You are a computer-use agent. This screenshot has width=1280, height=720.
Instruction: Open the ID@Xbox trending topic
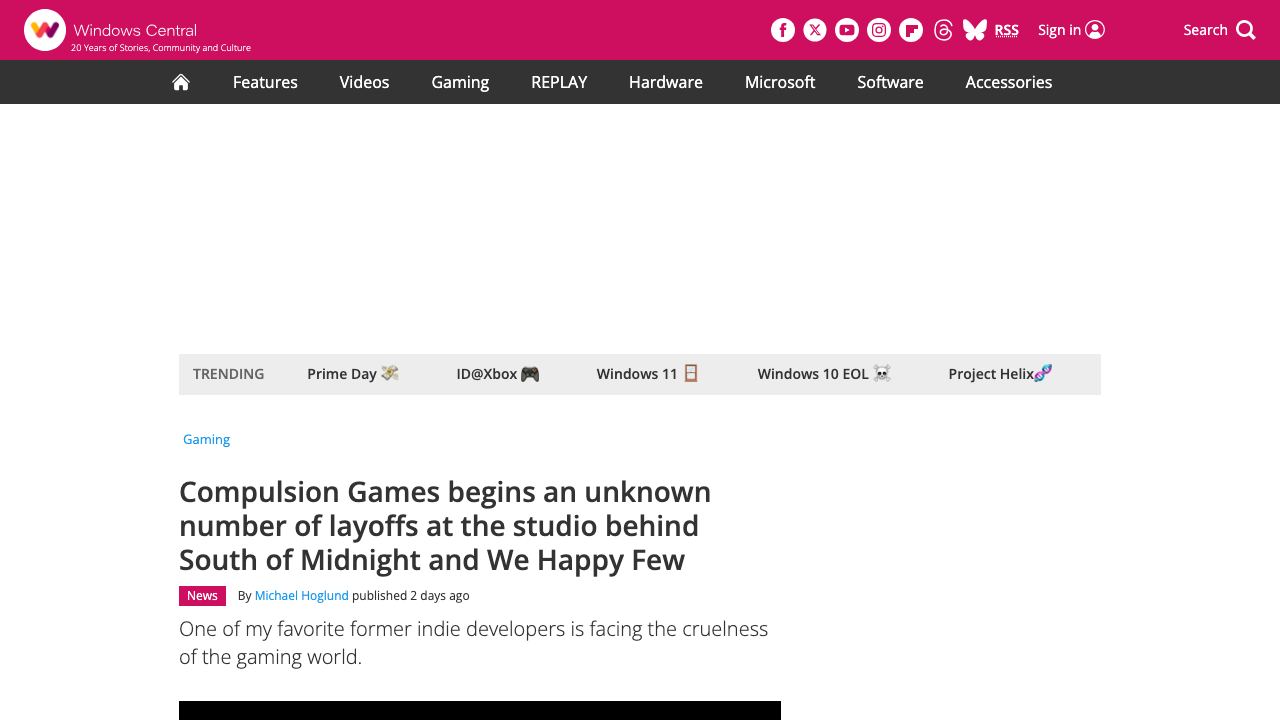[498, 374]
